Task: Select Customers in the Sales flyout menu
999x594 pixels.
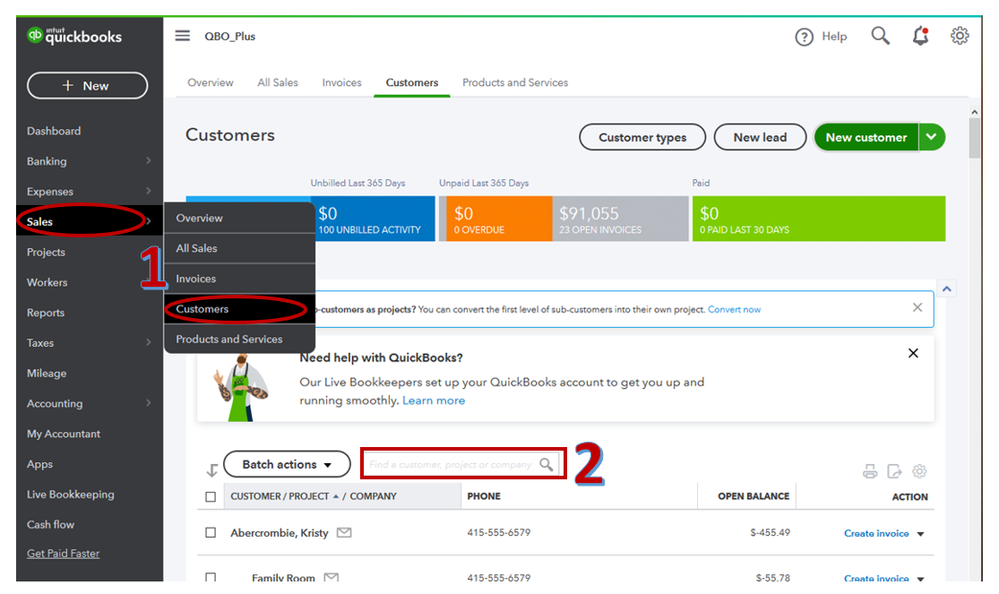Action: coord(240,309)
